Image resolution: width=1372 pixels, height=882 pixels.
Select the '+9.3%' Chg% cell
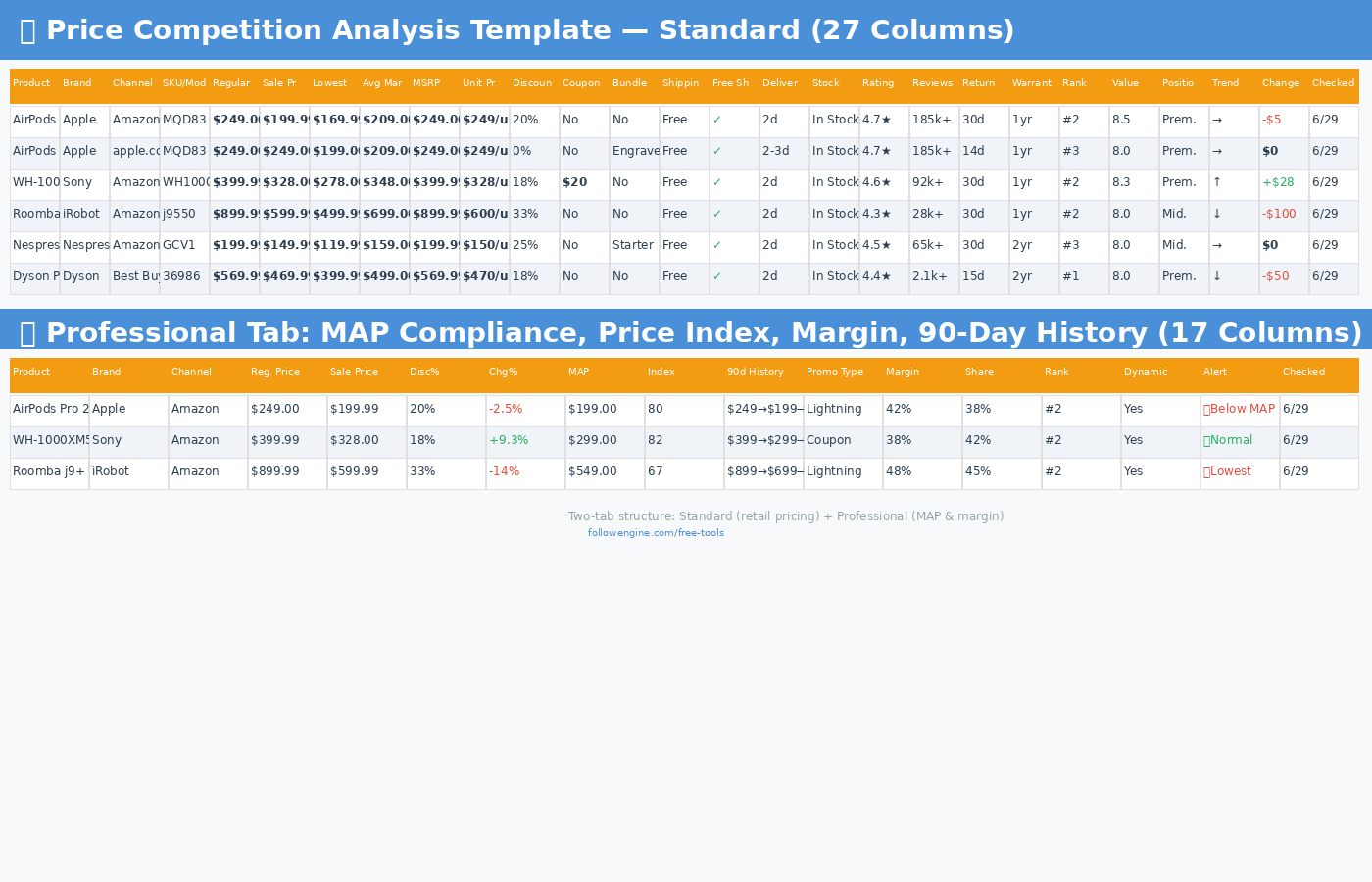coord(525,441)
